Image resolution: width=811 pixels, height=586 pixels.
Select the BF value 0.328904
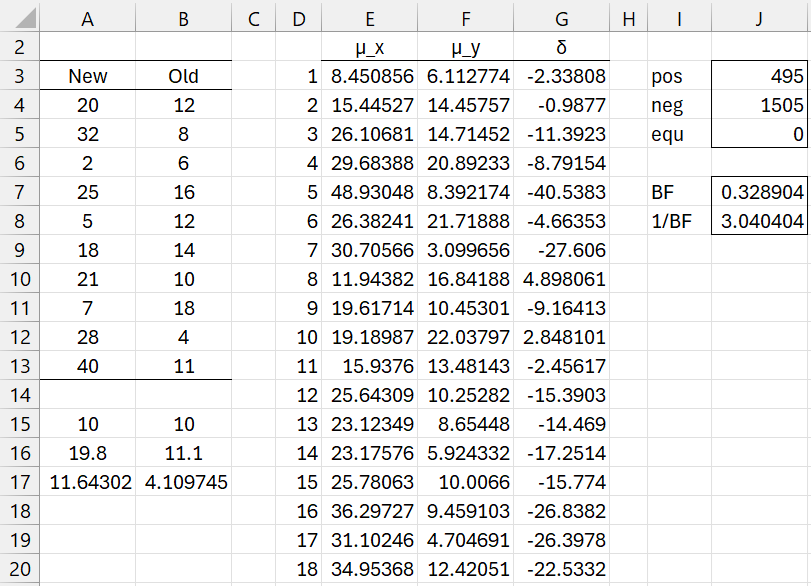coord(759,192)
